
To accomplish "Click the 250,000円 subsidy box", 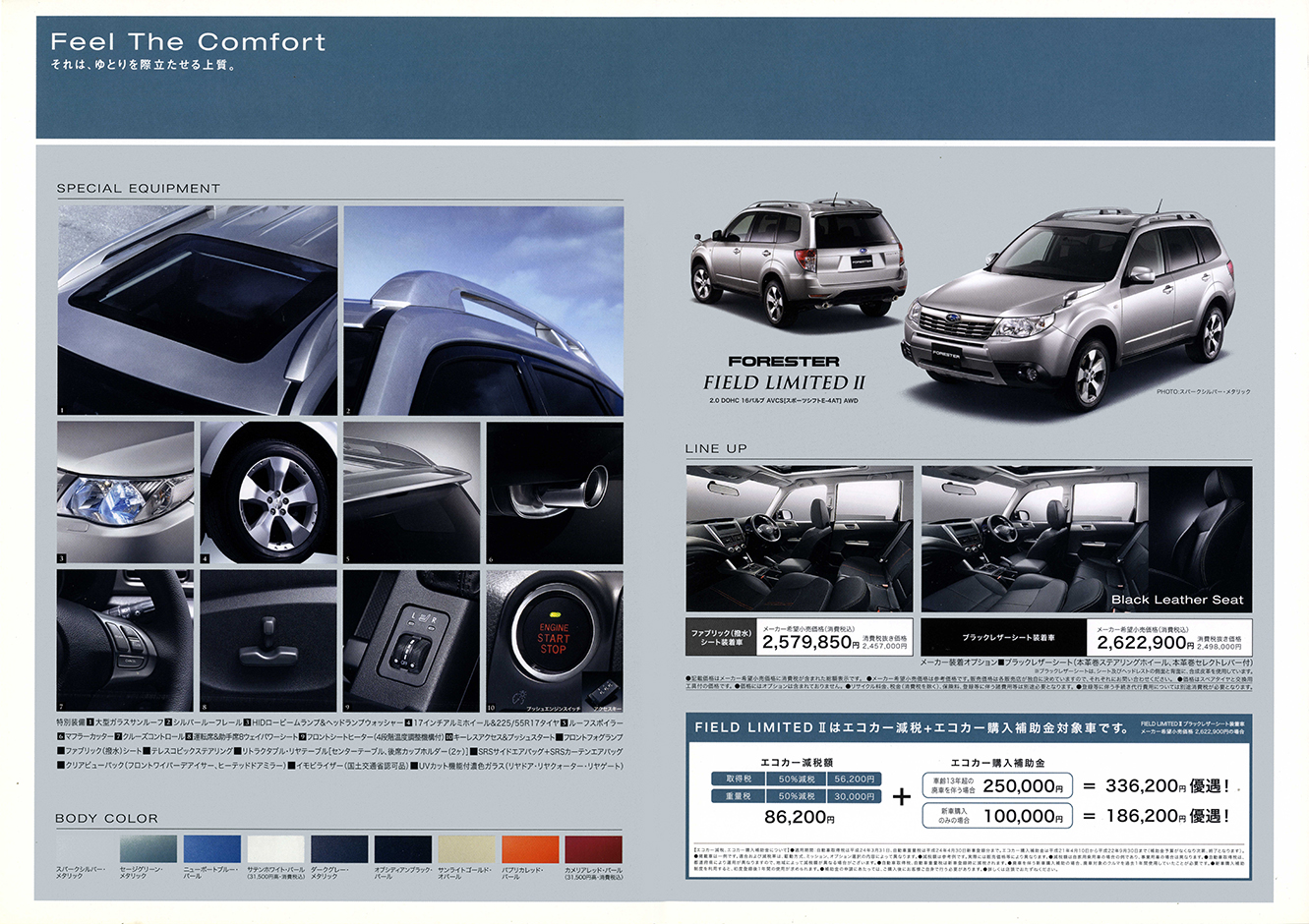I will click(997, 786).
